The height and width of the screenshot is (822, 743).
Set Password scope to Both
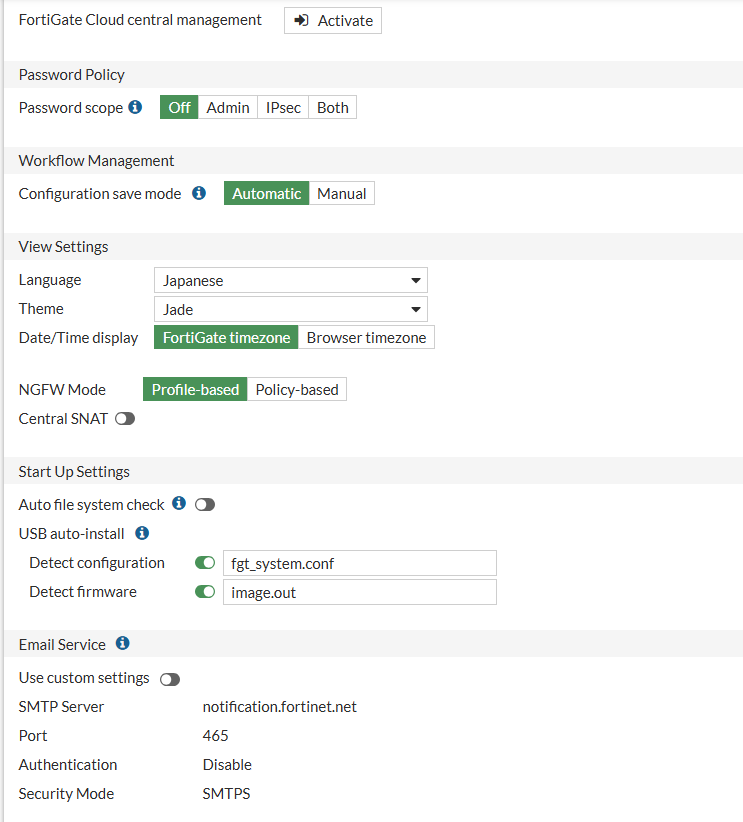pos(333,107)
